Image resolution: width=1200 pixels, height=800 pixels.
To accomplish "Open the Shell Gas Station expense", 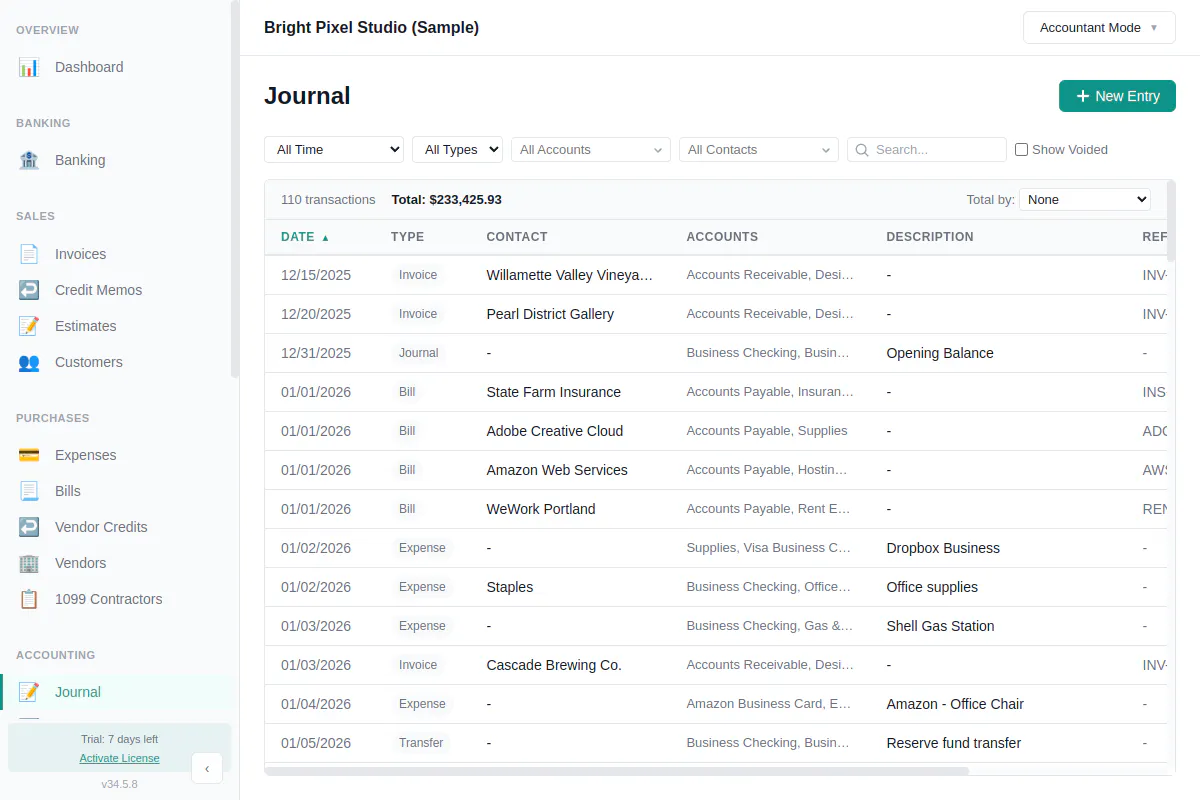I will [x=716, y=626].
